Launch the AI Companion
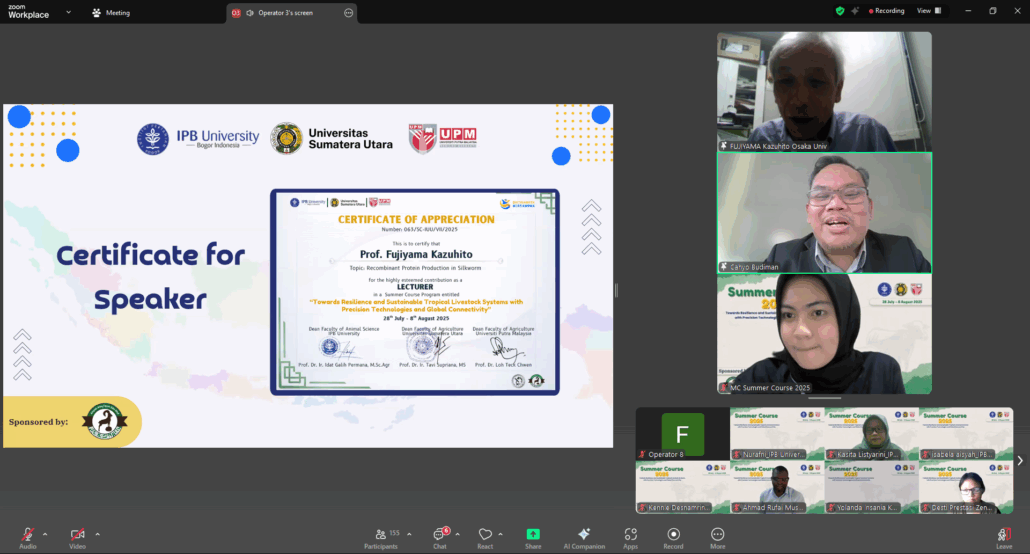 pyautogui.click(x=584, y=537)
